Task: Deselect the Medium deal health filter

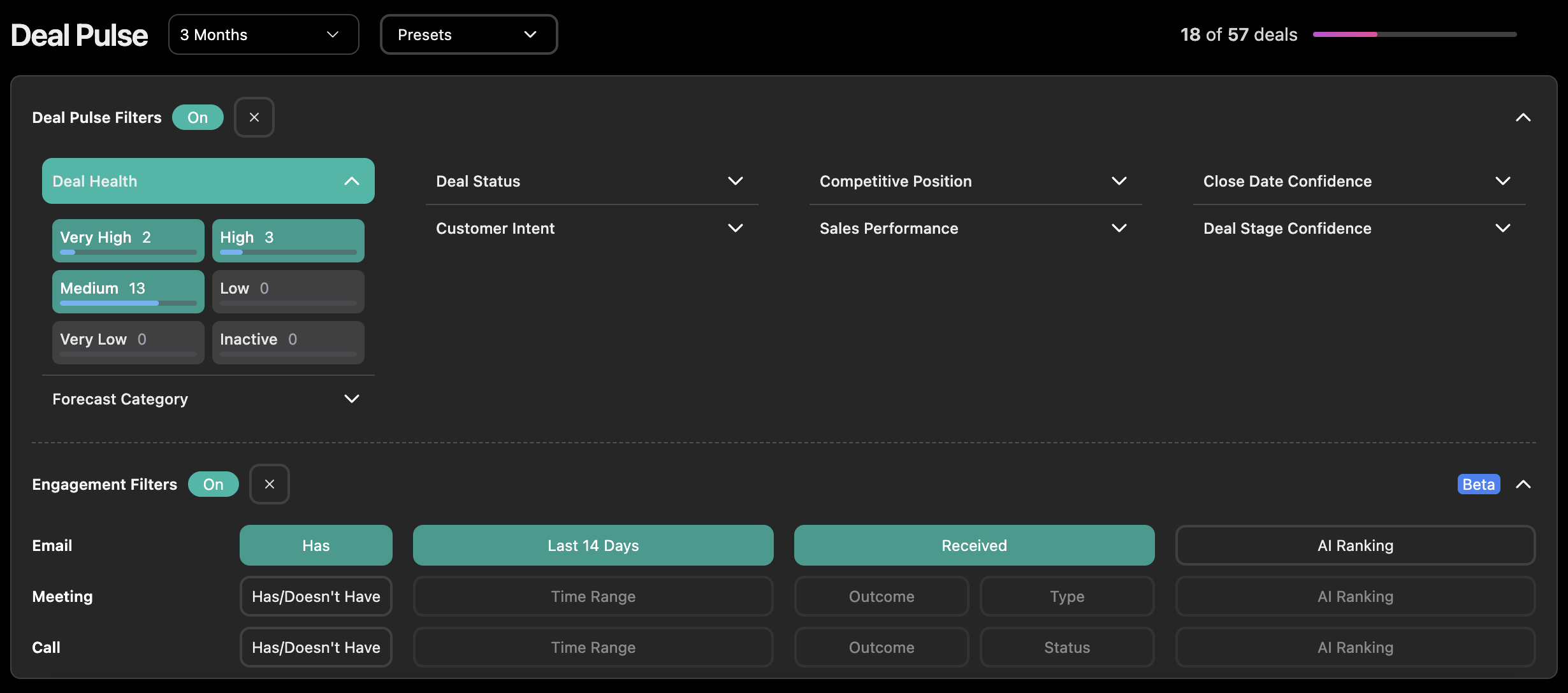Action: click(x=127, y=291)
